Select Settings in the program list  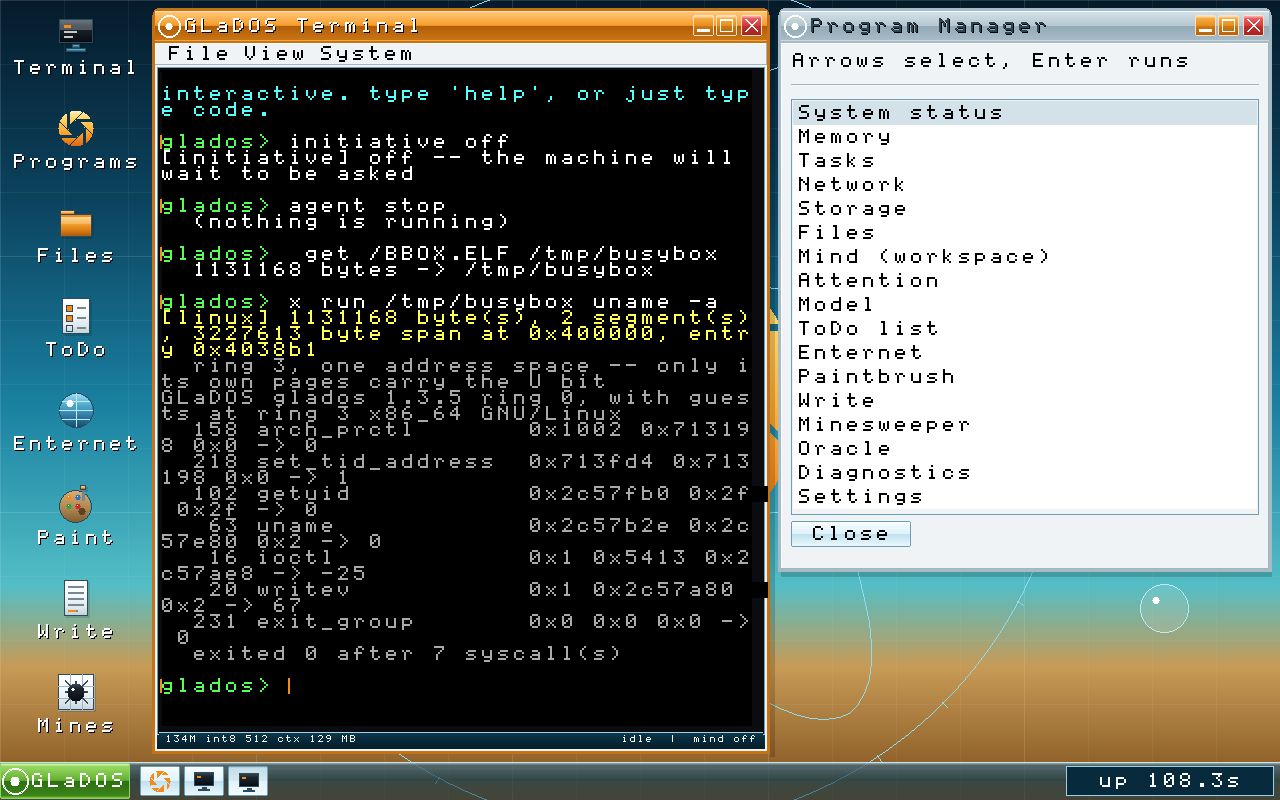[x=1024, y=497]
